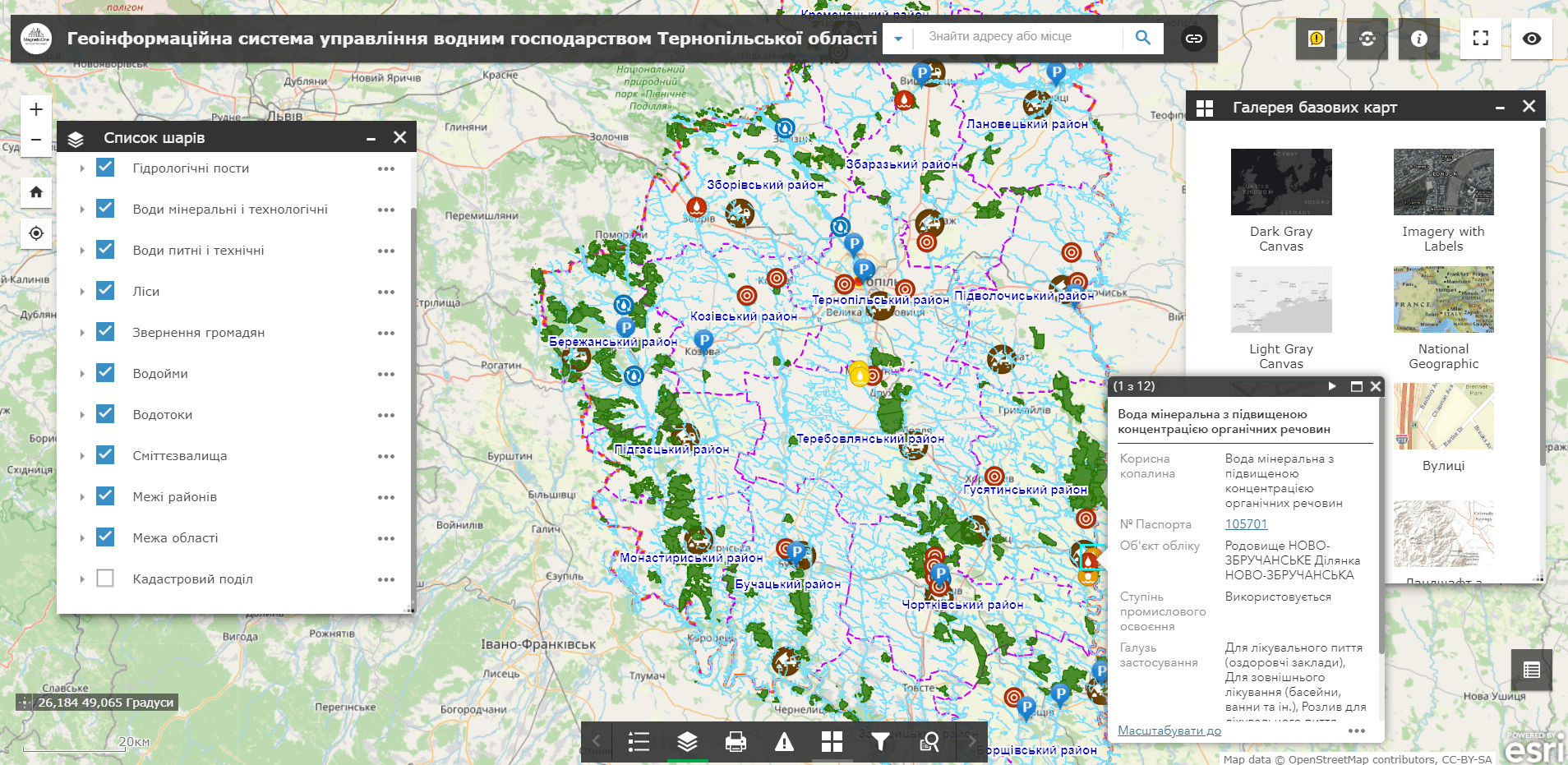Open the attribute search tool

pos(929,740)
